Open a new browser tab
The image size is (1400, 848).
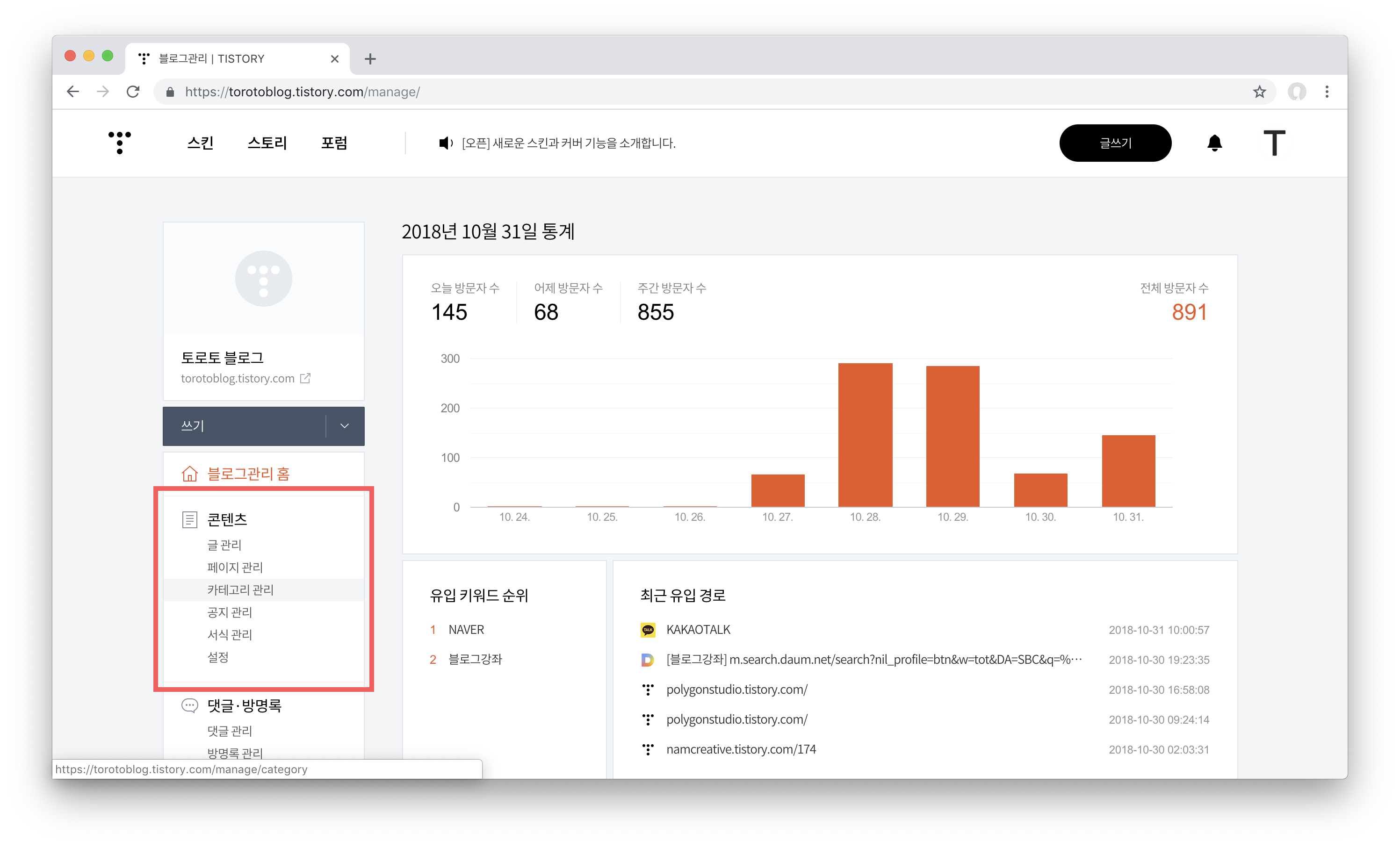pyautogui.click(x=370, y=59)
